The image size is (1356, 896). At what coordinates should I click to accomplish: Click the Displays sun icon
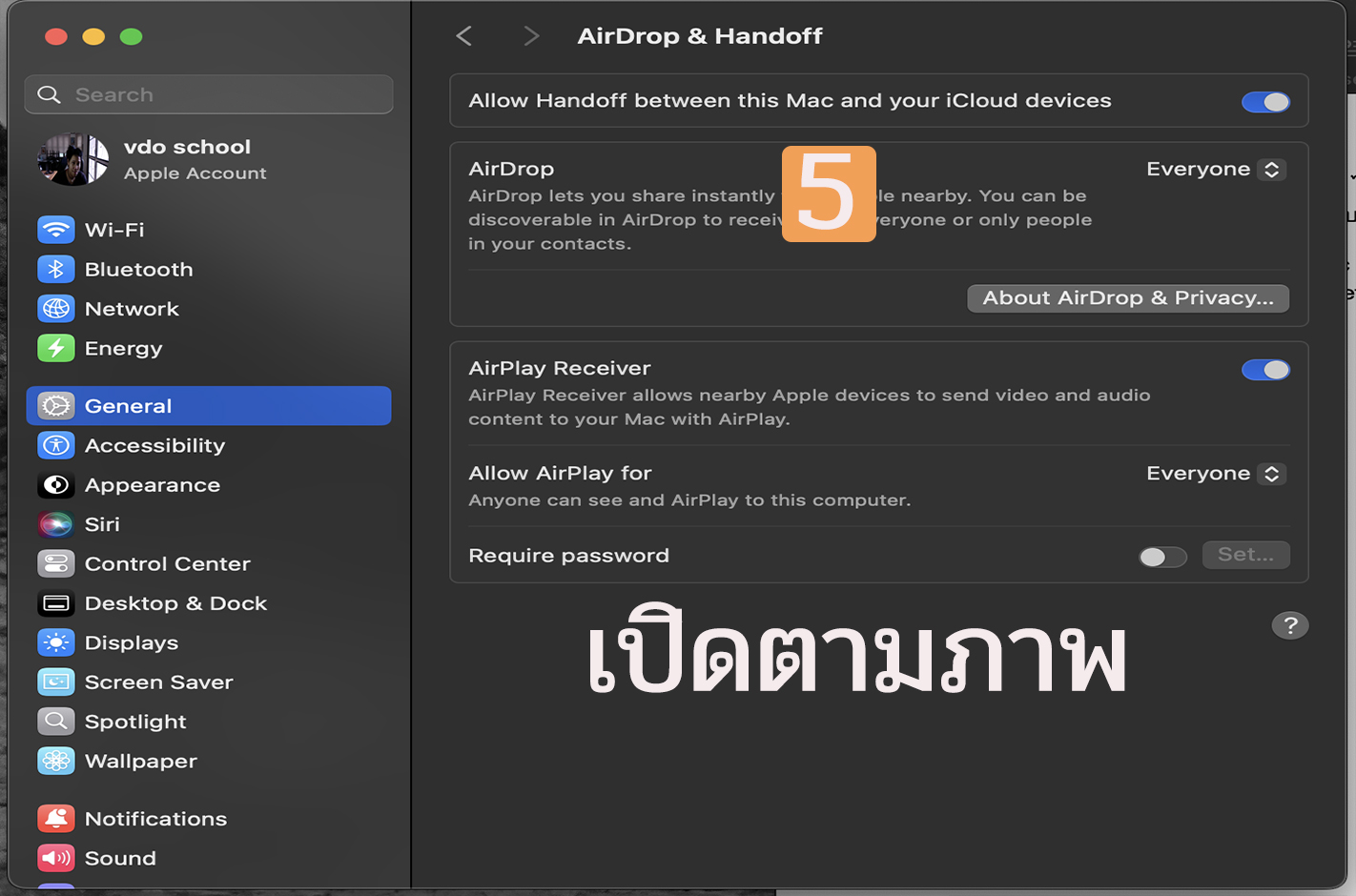click(x=56, y=643)
